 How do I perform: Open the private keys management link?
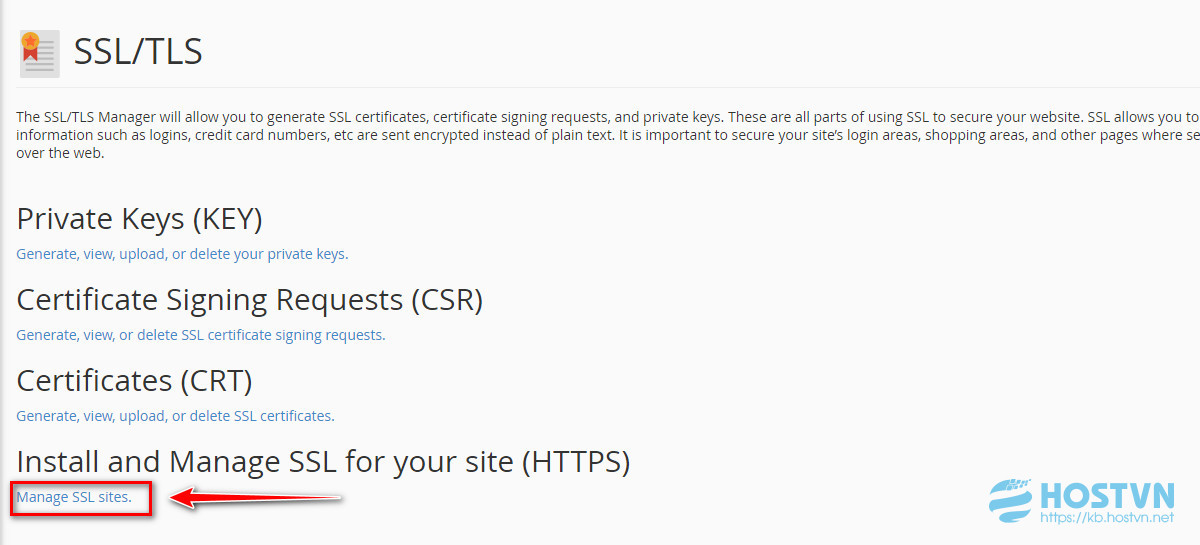(182, 254)
